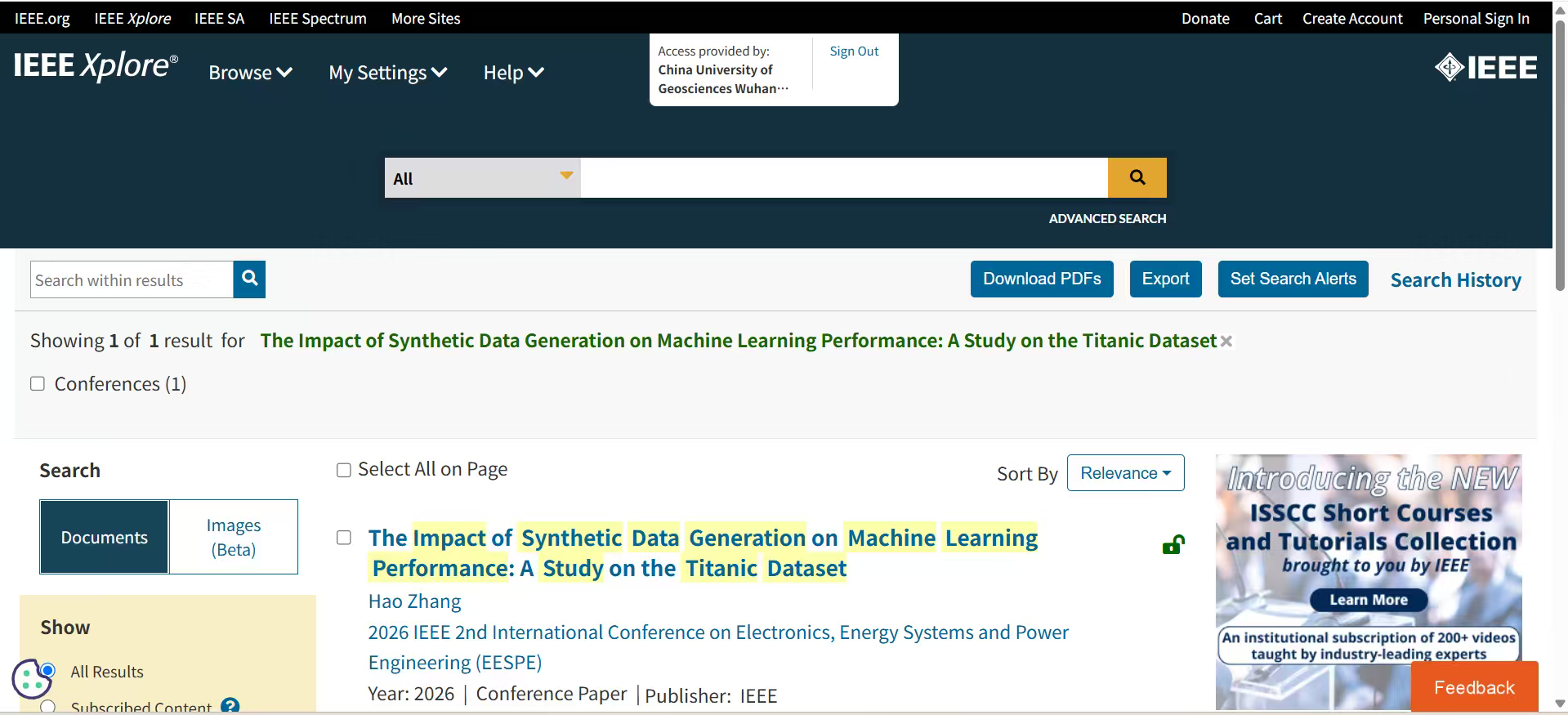Screen dimensions: 1568x715
Task: Open the Cart link
Action: click(x=1268, y=18)
